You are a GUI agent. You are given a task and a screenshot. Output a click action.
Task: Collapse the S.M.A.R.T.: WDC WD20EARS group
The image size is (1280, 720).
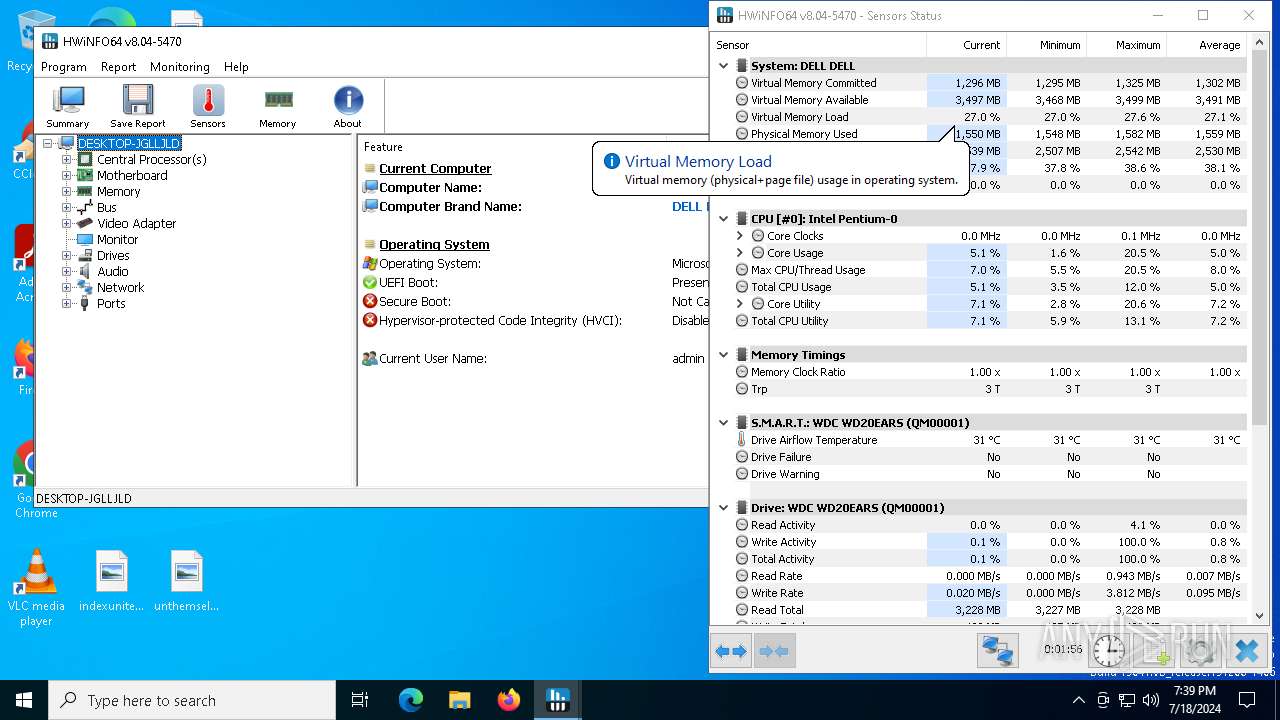coord(723,422)
